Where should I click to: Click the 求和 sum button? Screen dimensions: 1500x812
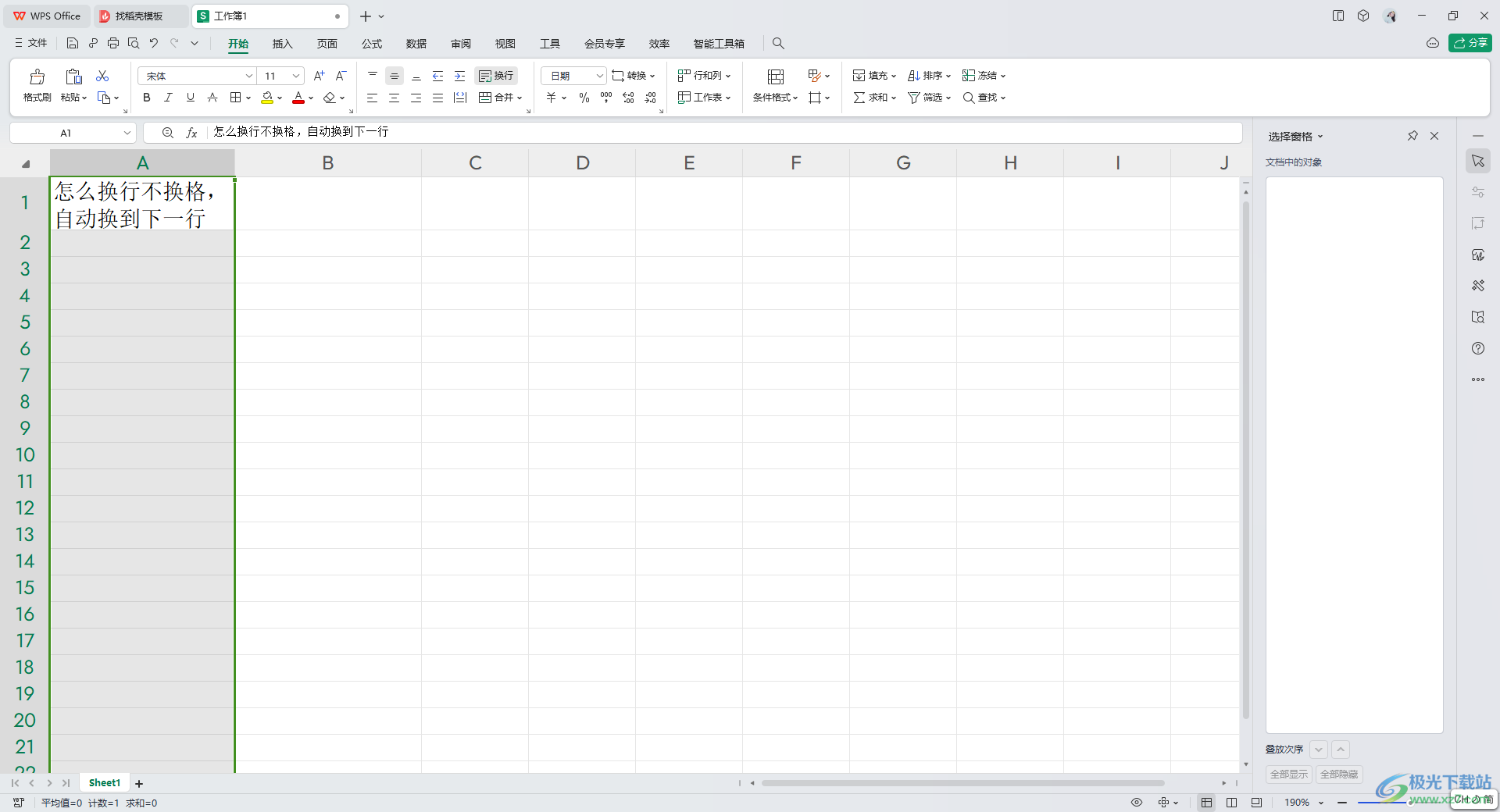point(874,98)
